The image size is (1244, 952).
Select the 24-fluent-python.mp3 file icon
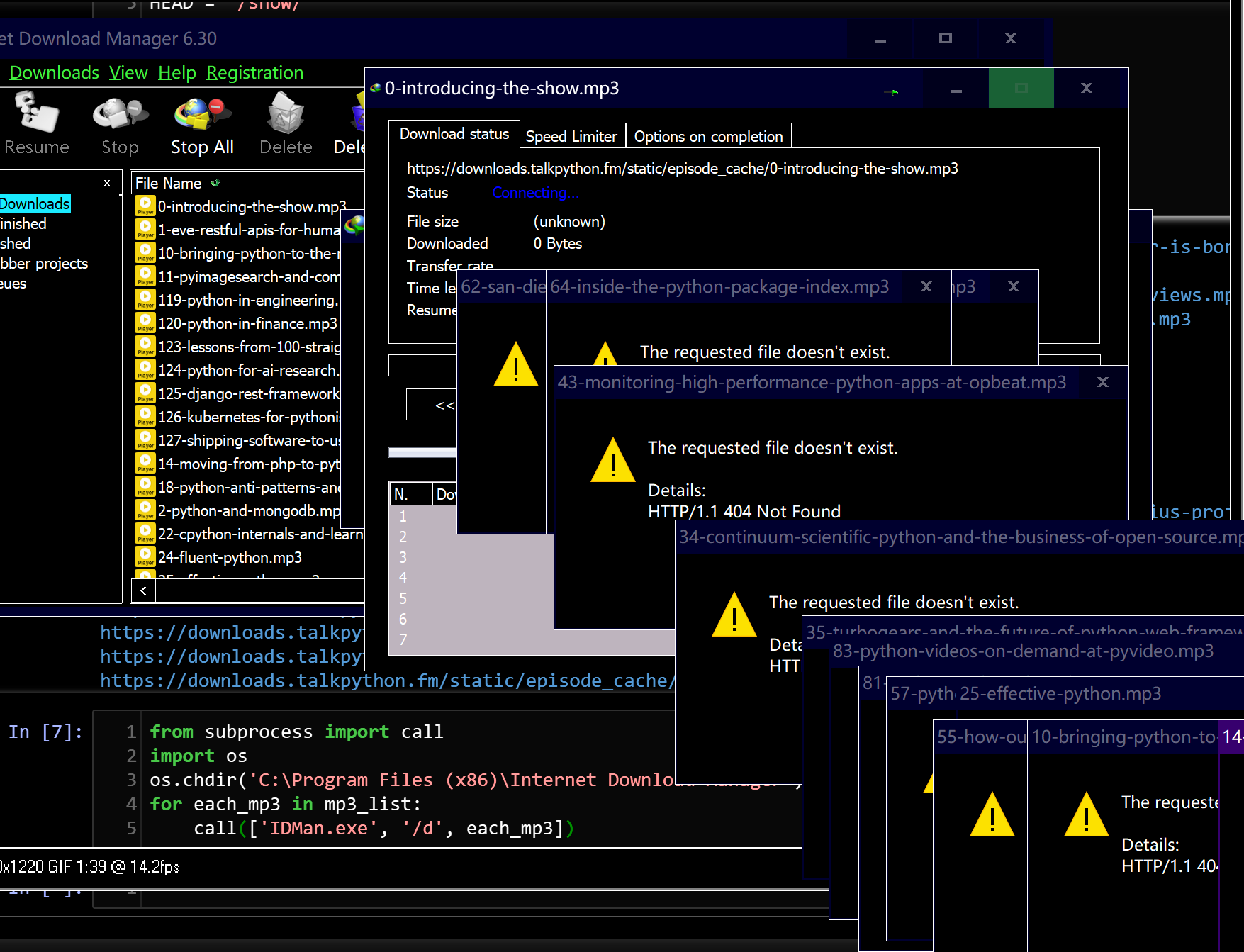tap(145, 558)
